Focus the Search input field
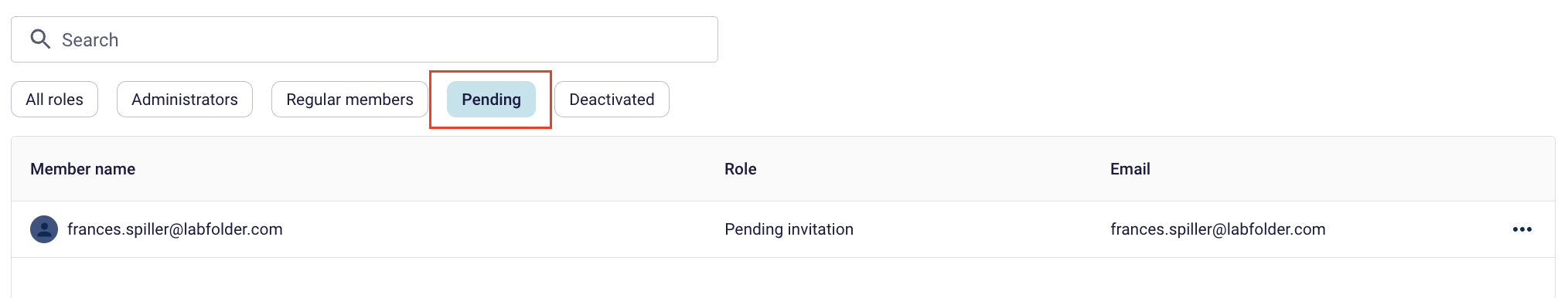 pos(364,39)
